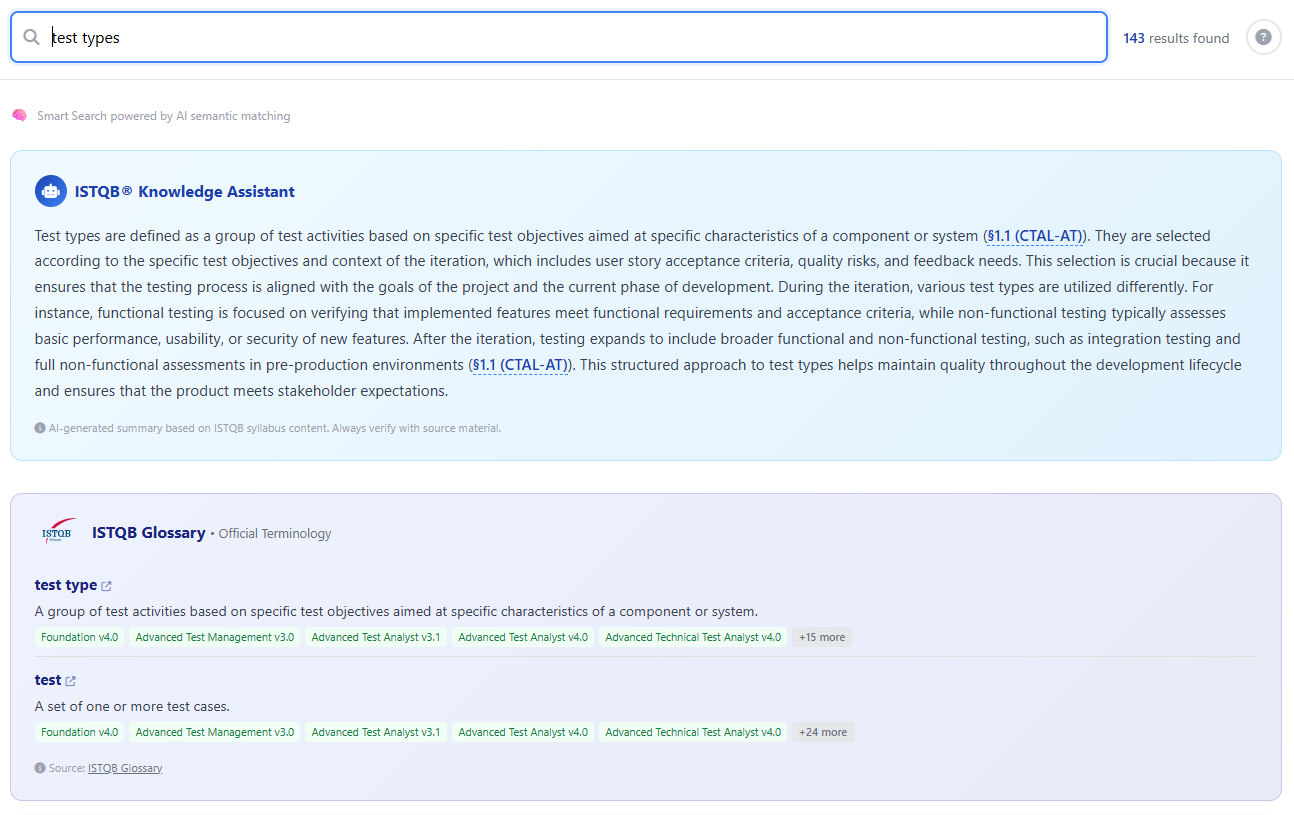The image size is (1294, 815).
Task: Click the Knowledge Assistant robot icon
Action: (x=51, y=191)
